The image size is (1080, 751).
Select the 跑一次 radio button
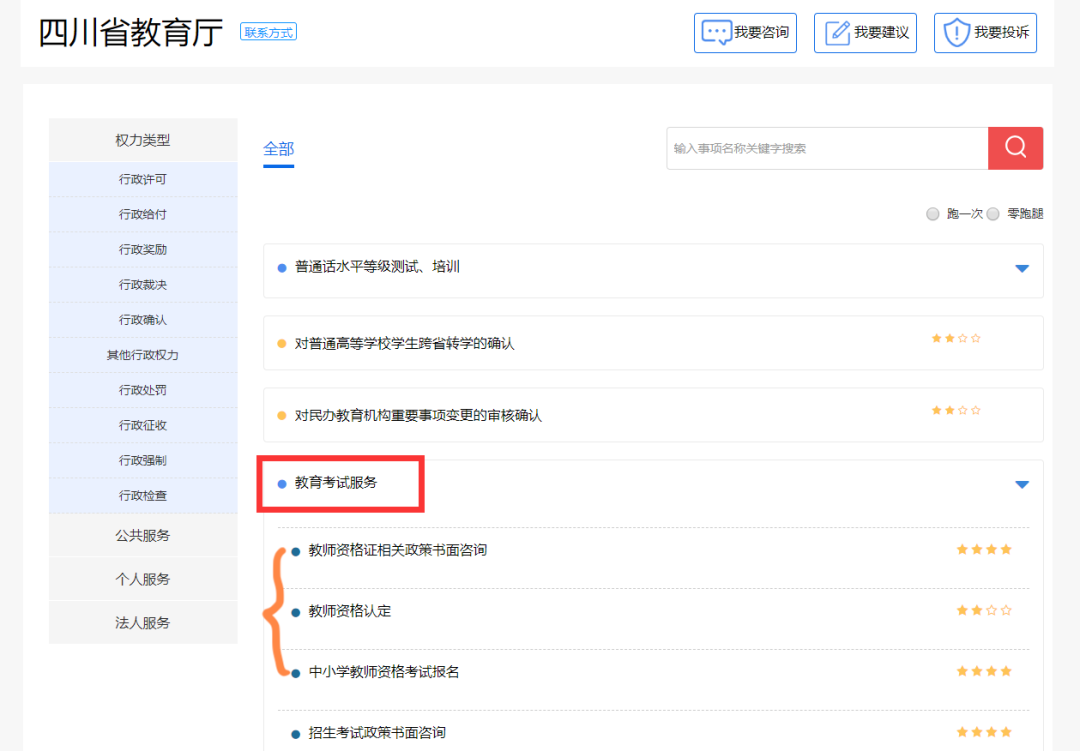(x=933, y=214)
